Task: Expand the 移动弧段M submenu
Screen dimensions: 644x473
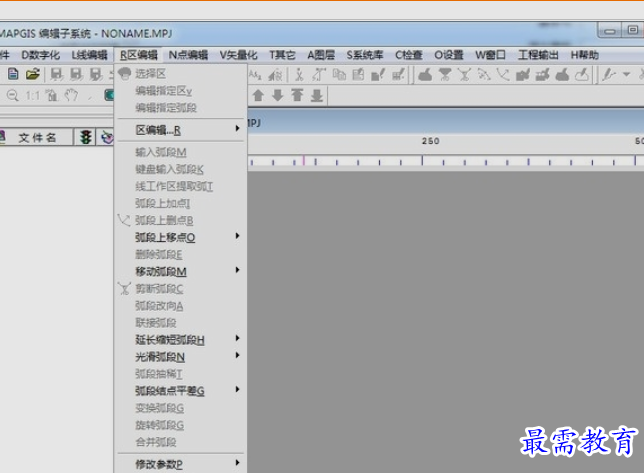Action: 181,271
